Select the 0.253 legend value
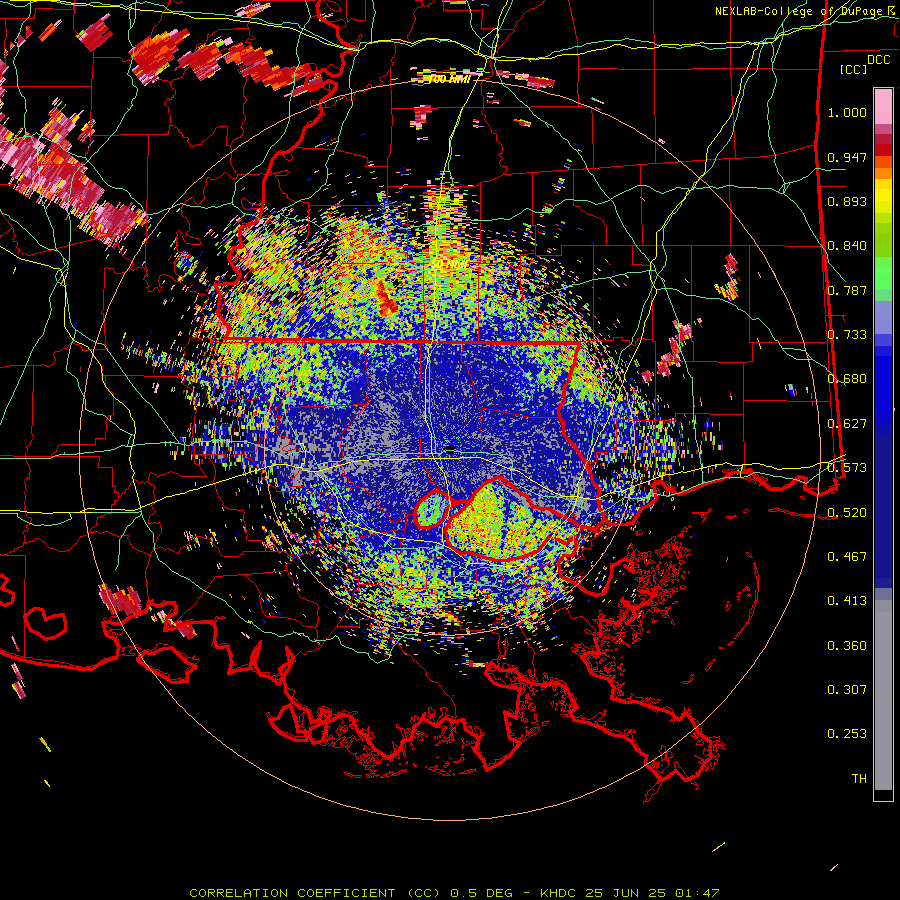900x900 pixels. 847,734
